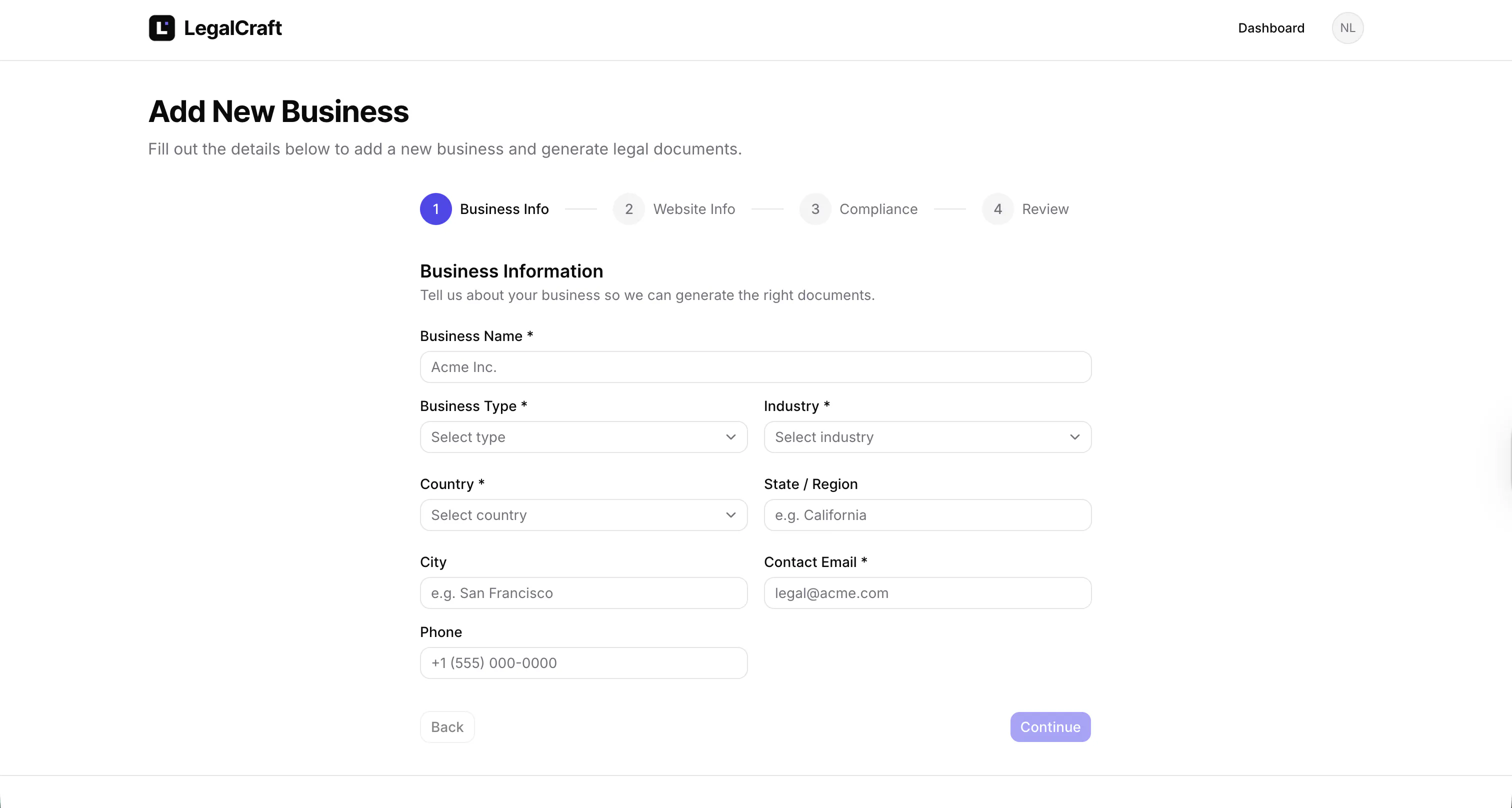
Task: Click the Back button
Action: (447, 727)
